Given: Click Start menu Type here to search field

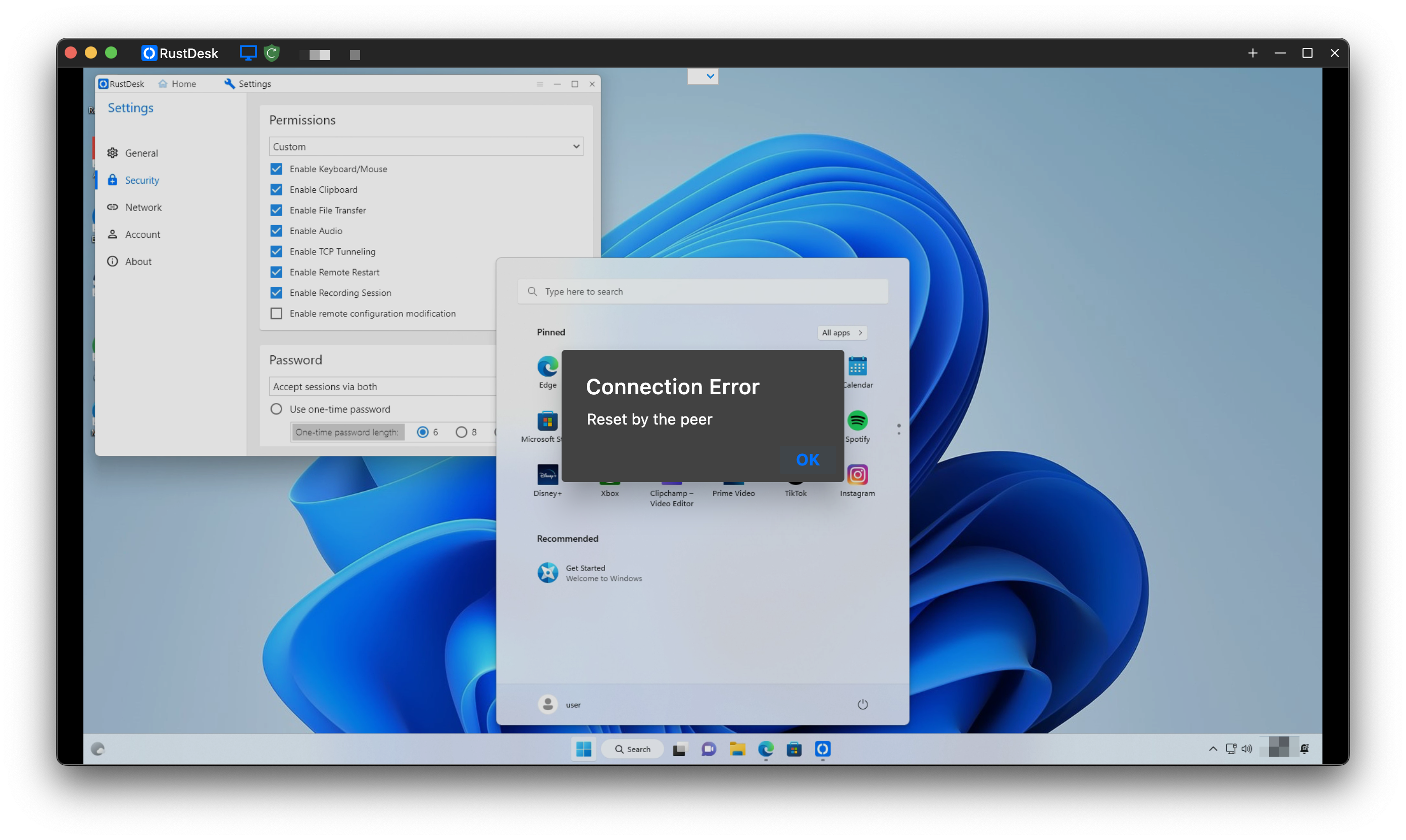Looking at the screenshot, I should pos(702,291).
